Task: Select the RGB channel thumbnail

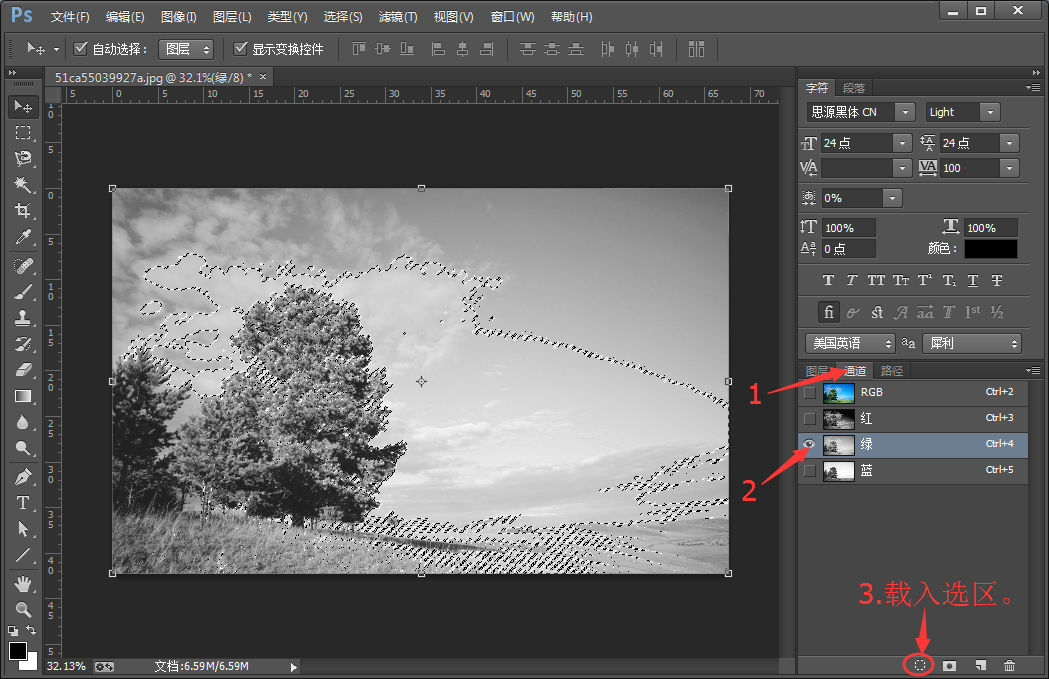Action: pos(839,393)
